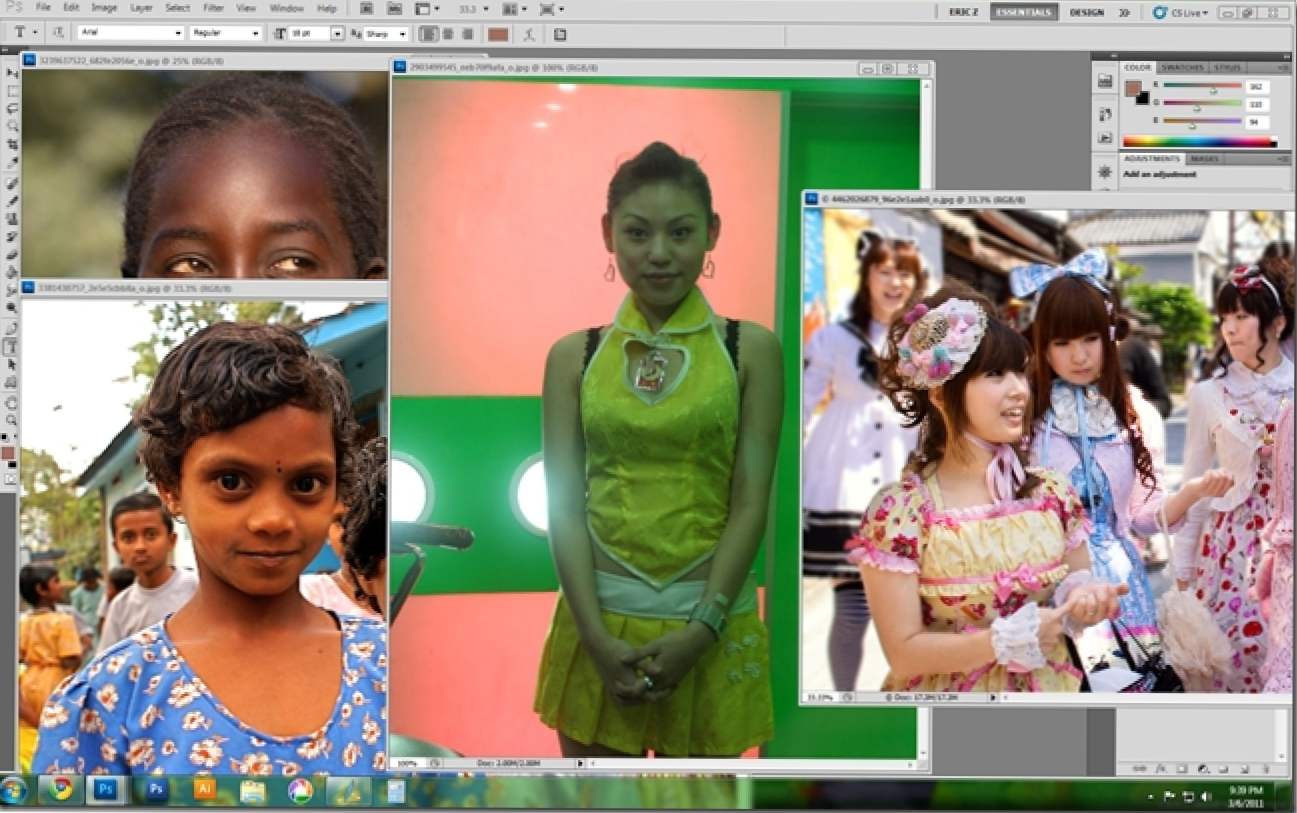Screen dimensions: 1297x813
Task: Choose the Zoom tool in the toolbox
Action: click(12, 419)
